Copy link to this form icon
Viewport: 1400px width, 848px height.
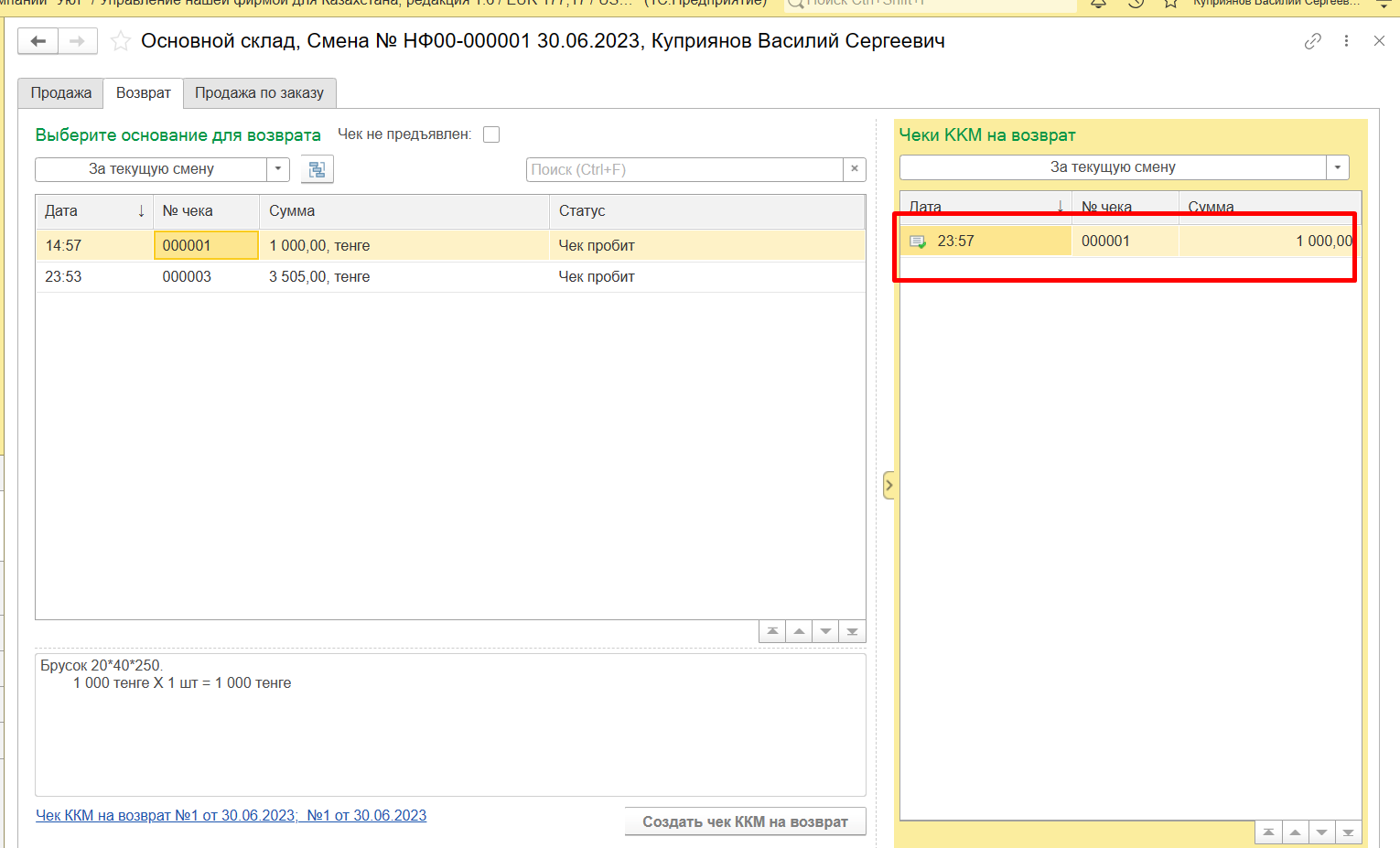(1312, 41)
